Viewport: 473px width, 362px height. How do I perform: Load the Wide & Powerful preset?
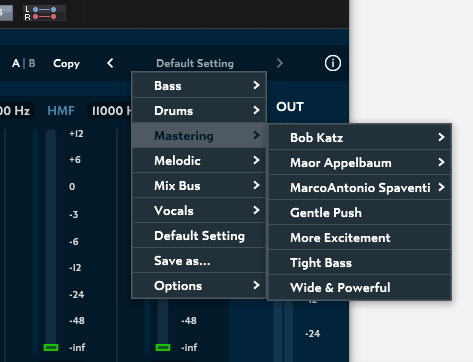tap(360, 287)
